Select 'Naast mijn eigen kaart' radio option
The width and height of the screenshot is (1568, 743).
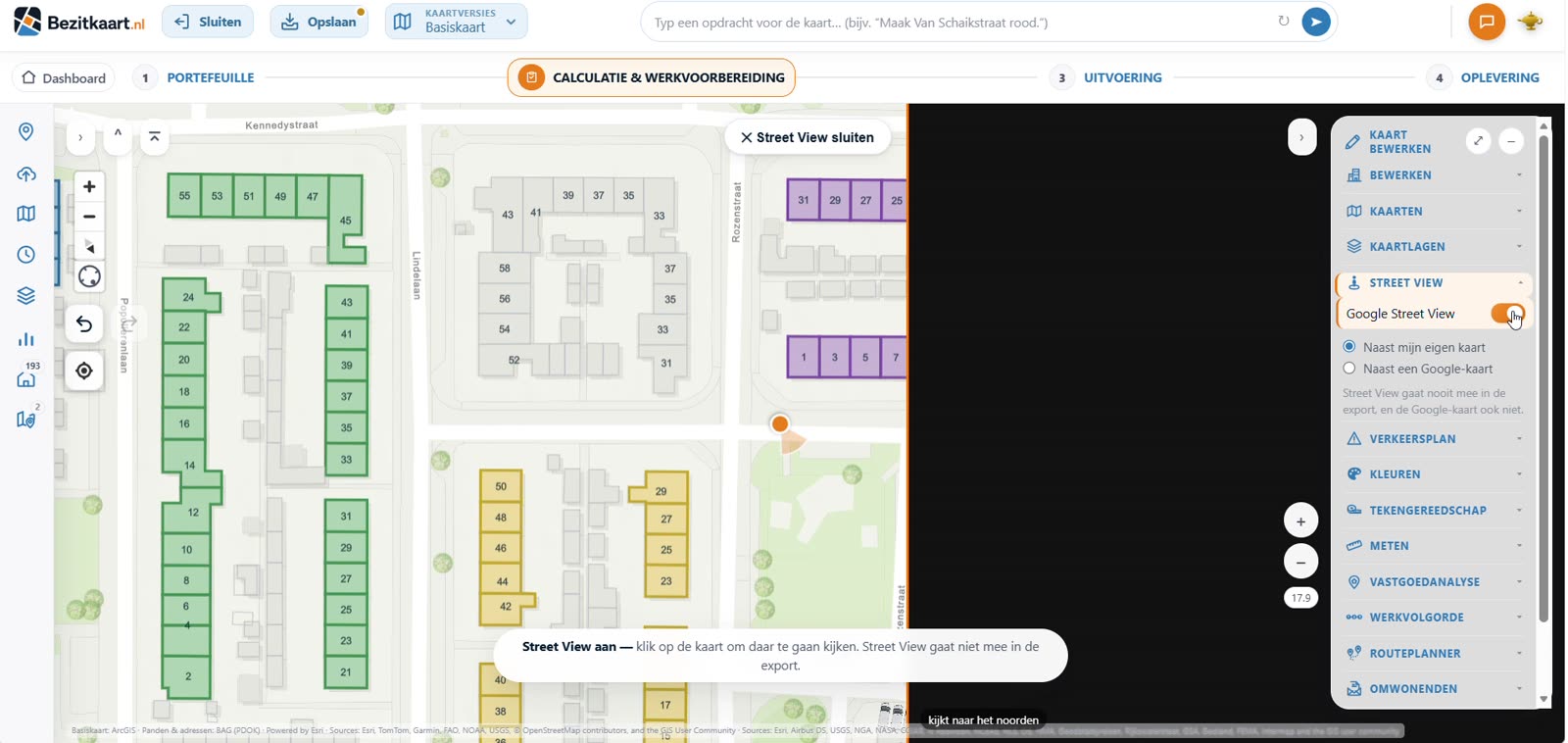1349,347
